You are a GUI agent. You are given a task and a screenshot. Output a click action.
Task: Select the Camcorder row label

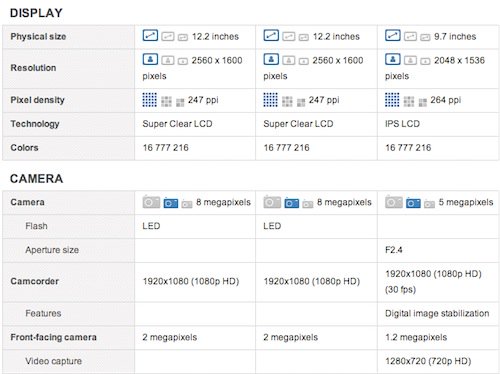(35, 281)
